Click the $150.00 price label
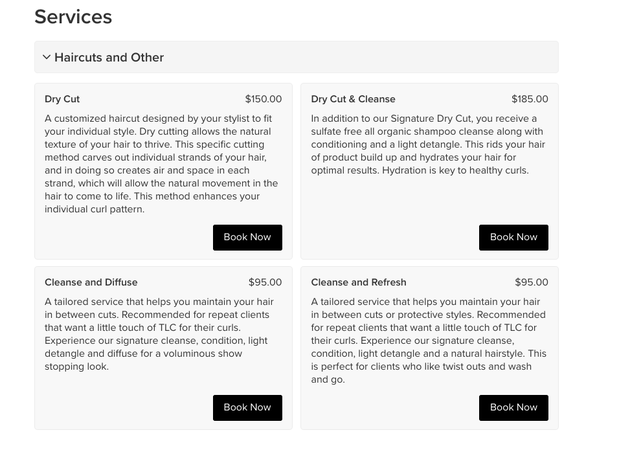Viewport: 619px width, 472px height. pyautogui.click(x=263, y=99)
